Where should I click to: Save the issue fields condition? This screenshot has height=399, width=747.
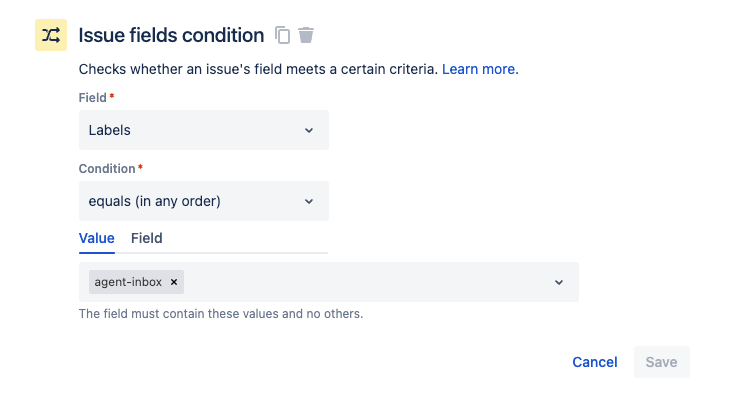point(661,362)
